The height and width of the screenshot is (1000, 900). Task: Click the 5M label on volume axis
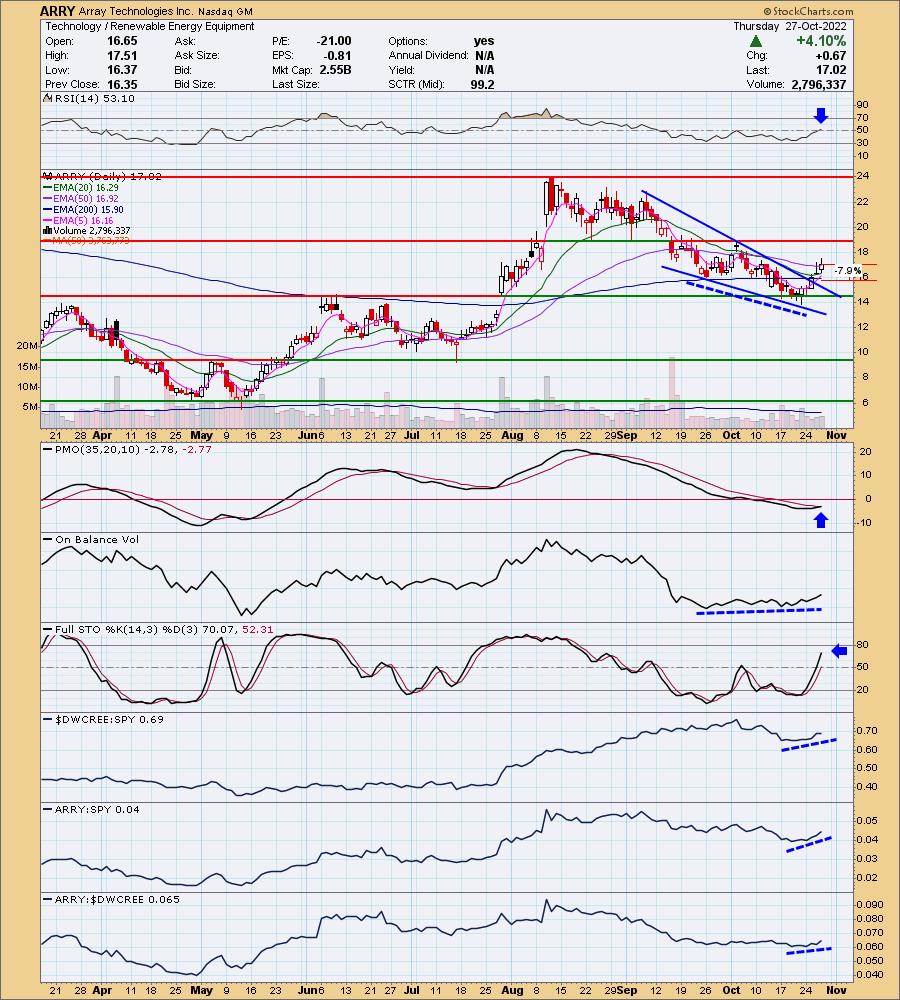(x=31, y=406)
